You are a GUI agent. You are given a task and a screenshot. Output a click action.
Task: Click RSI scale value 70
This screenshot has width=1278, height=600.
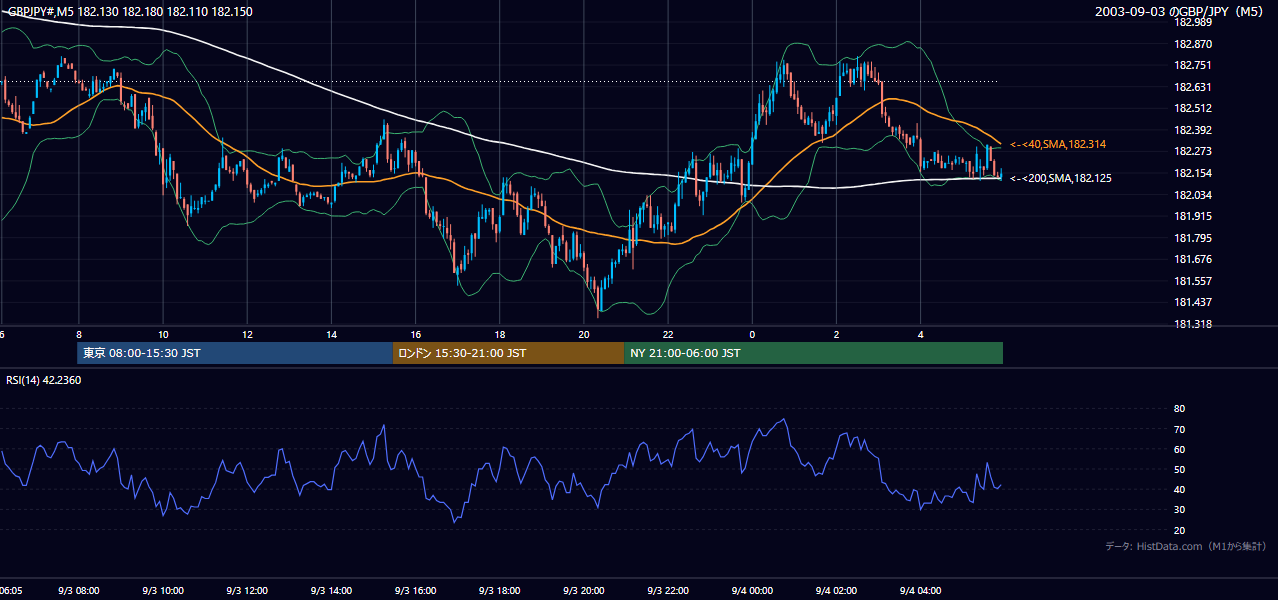1179,429
